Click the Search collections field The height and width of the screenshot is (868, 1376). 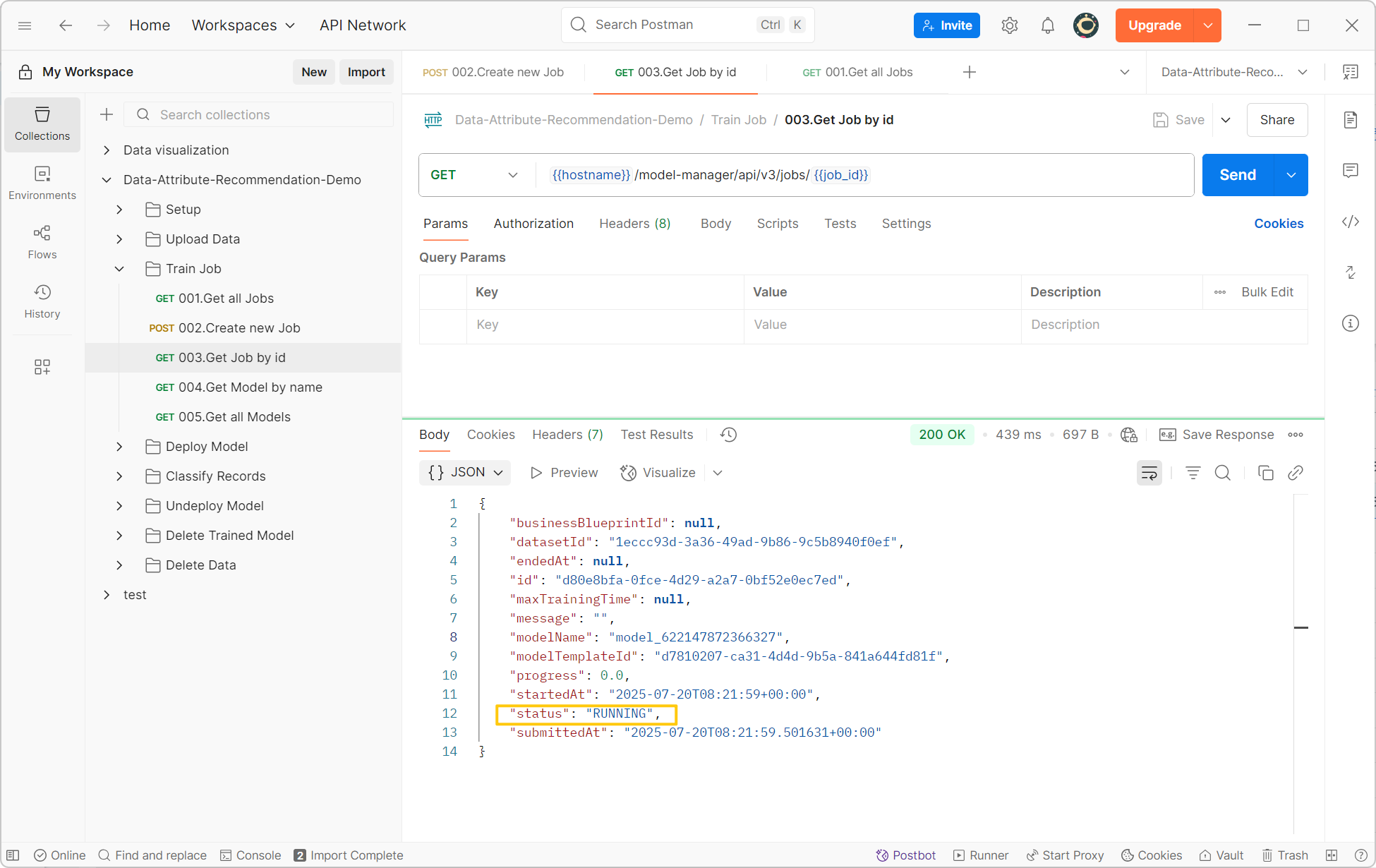pyautogui.click(x=258, y=114)
